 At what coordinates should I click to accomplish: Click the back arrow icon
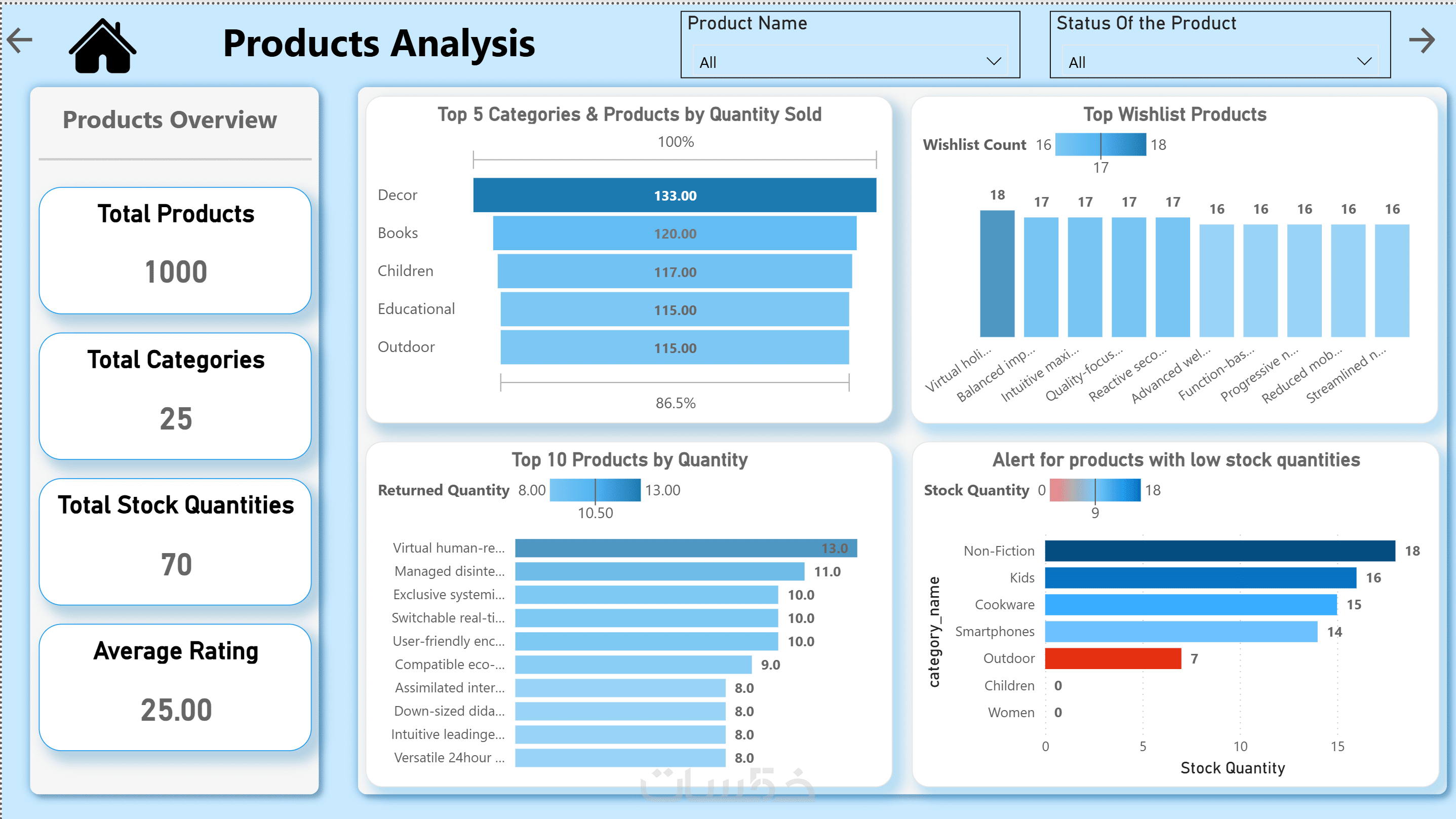coord(20,41)
